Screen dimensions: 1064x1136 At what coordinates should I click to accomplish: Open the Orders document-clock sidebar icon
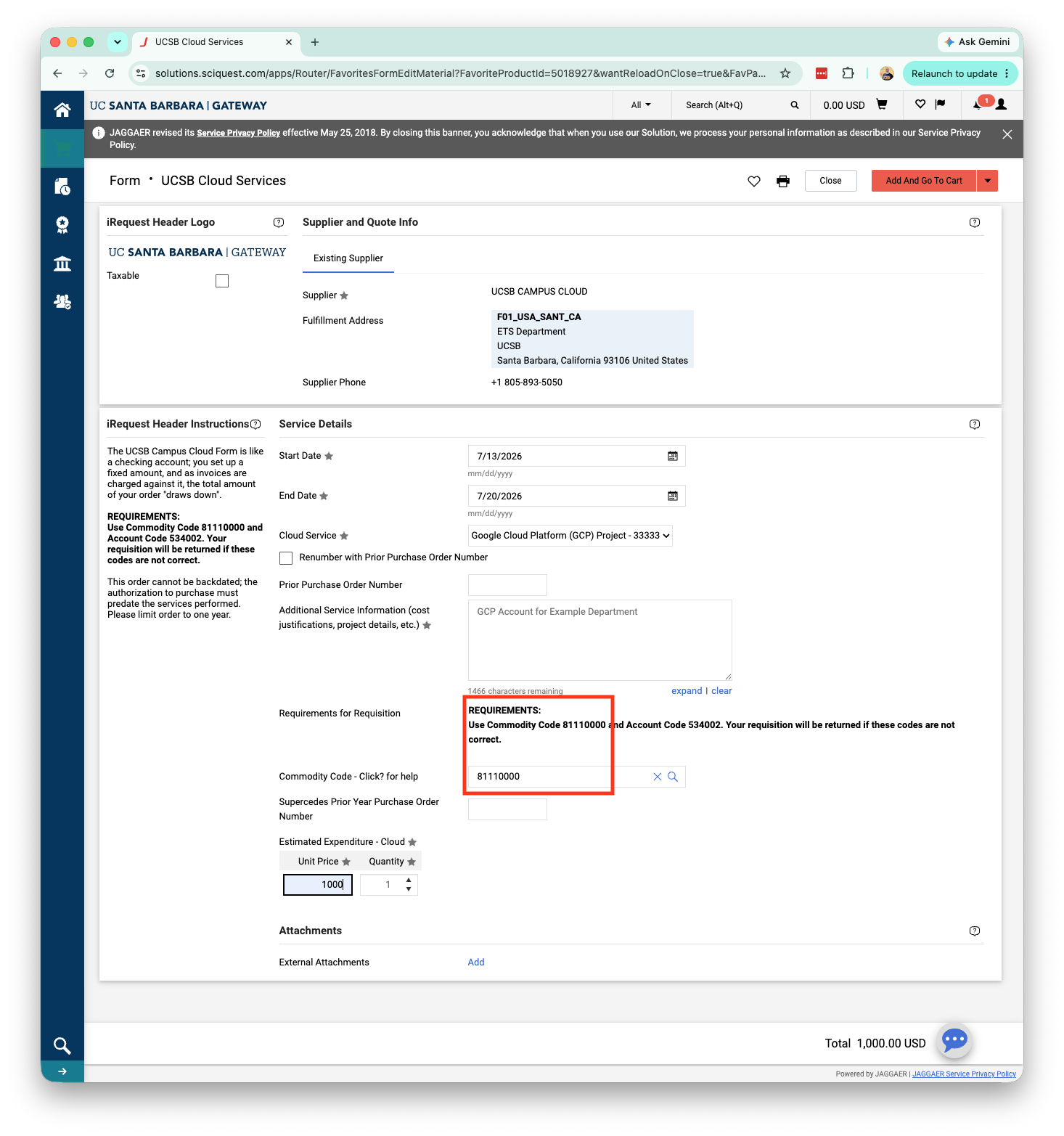coord(62,187)
